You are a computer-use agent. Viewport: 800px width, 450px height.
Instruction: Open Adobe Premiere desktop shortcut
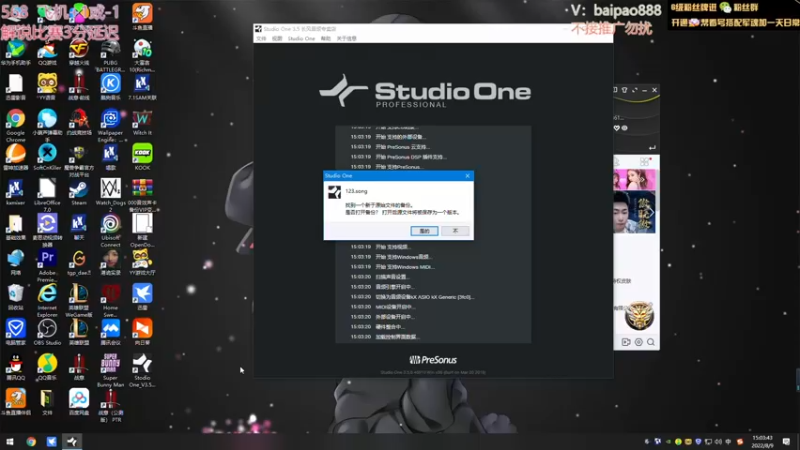coord(47,265)
